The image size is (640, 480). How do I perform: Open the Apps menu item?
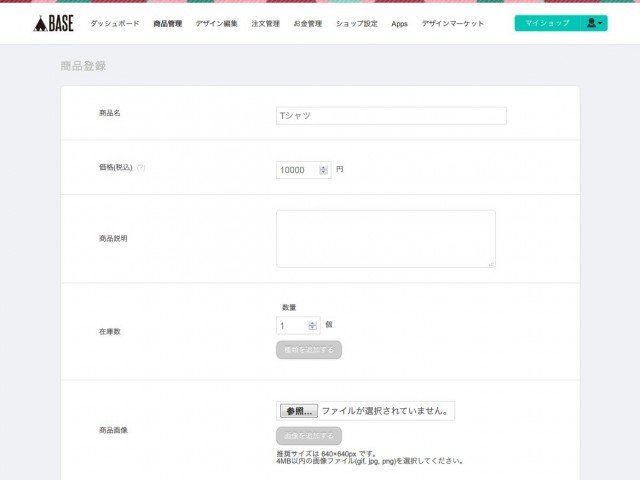point(400,24)
